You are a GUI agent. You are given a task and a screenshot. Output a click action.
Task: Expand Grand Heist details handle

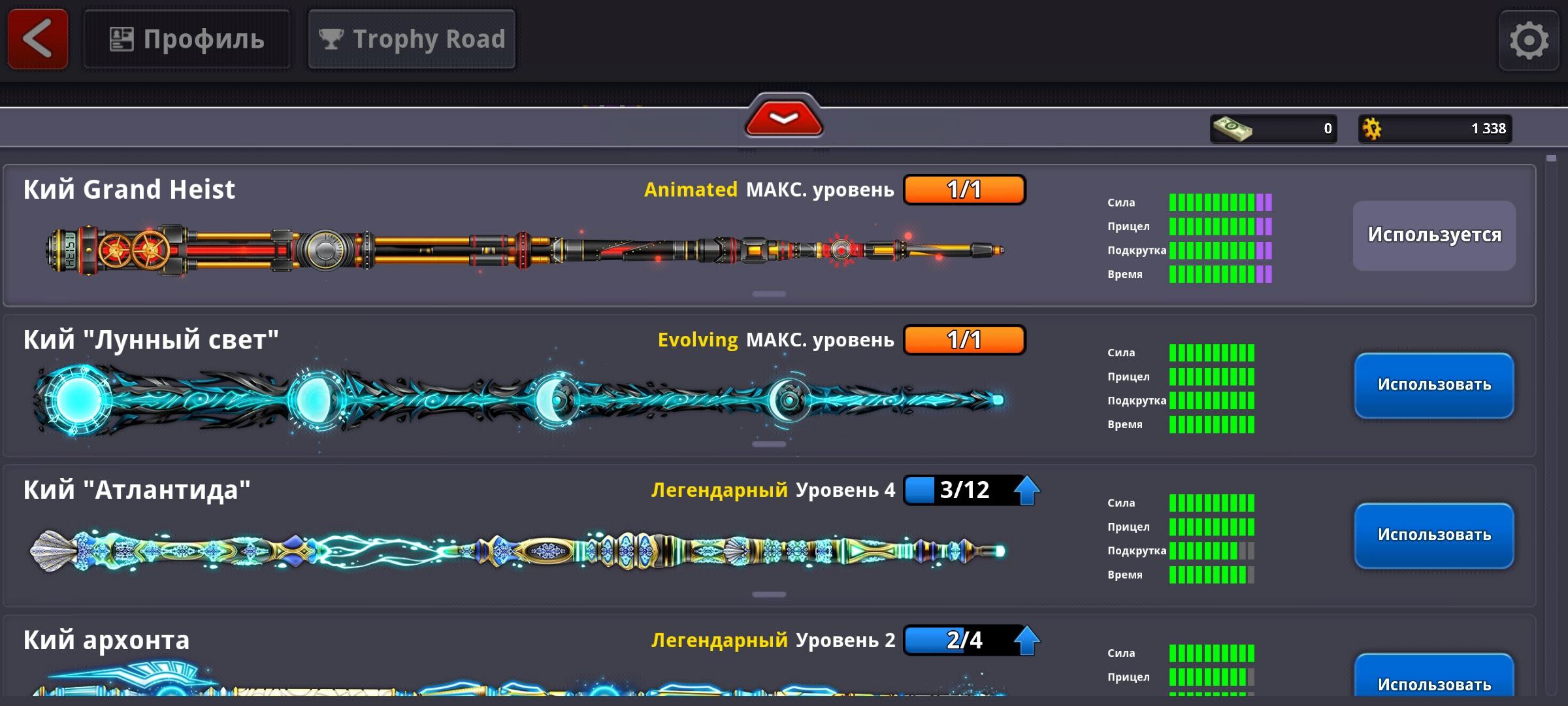pos(769,294)
